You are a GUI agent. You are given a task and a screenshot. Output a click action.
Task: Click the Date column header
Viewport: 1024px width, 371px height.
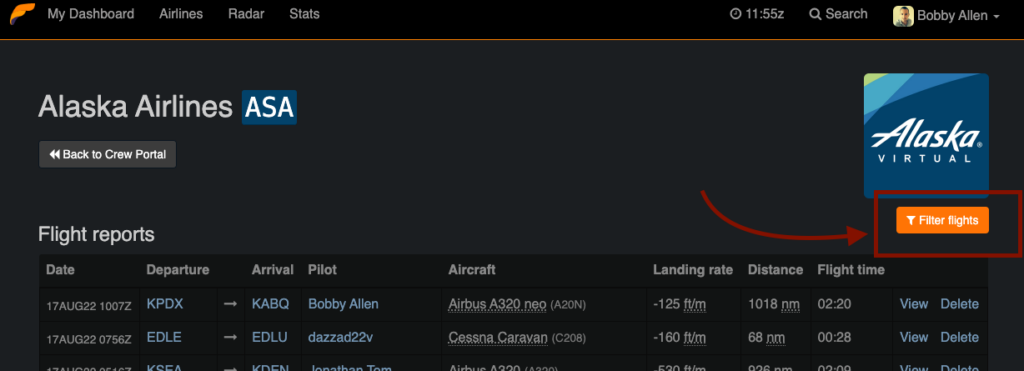pos(61,270)
